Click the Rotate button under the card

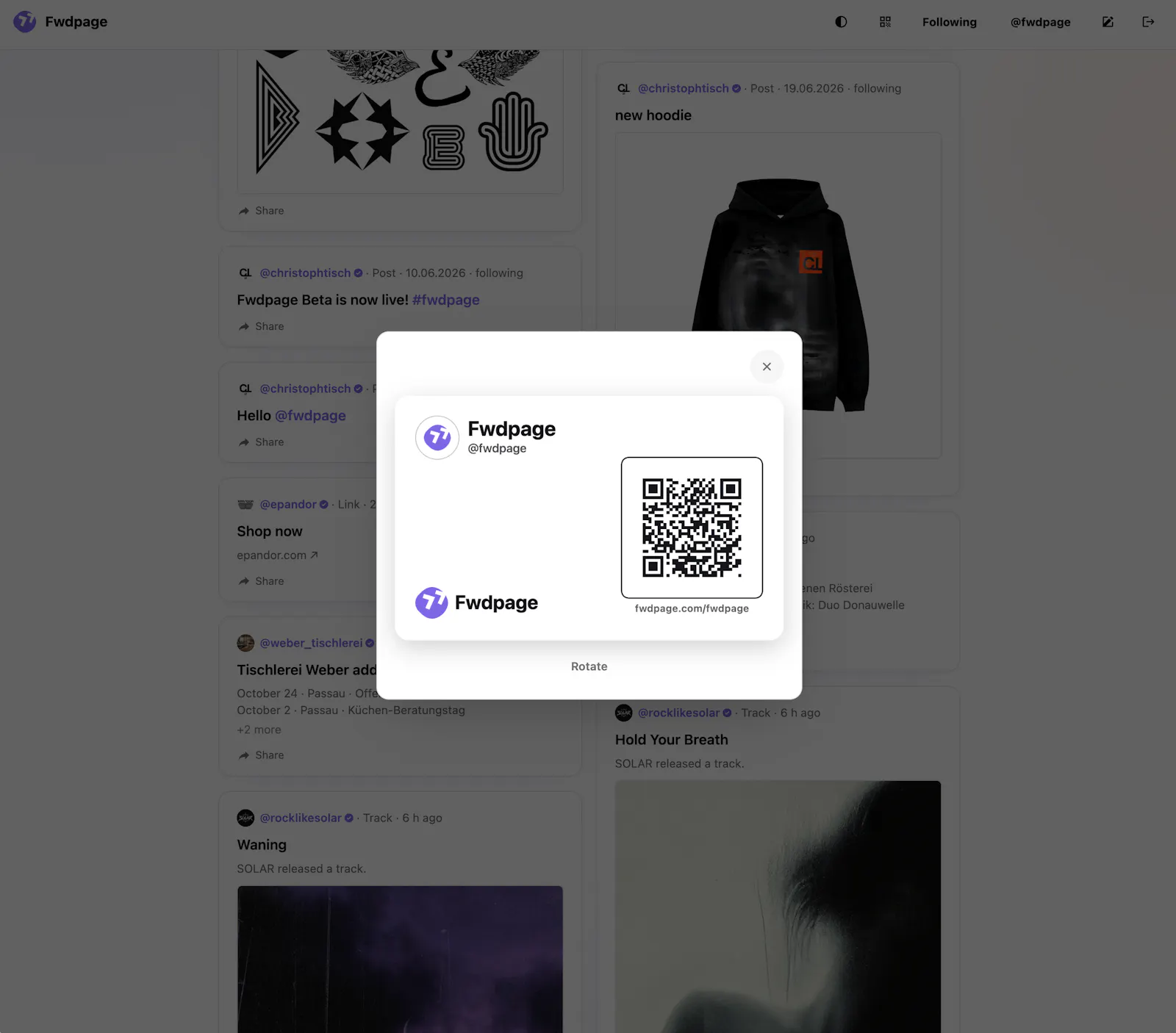click(x=589, y=666)
